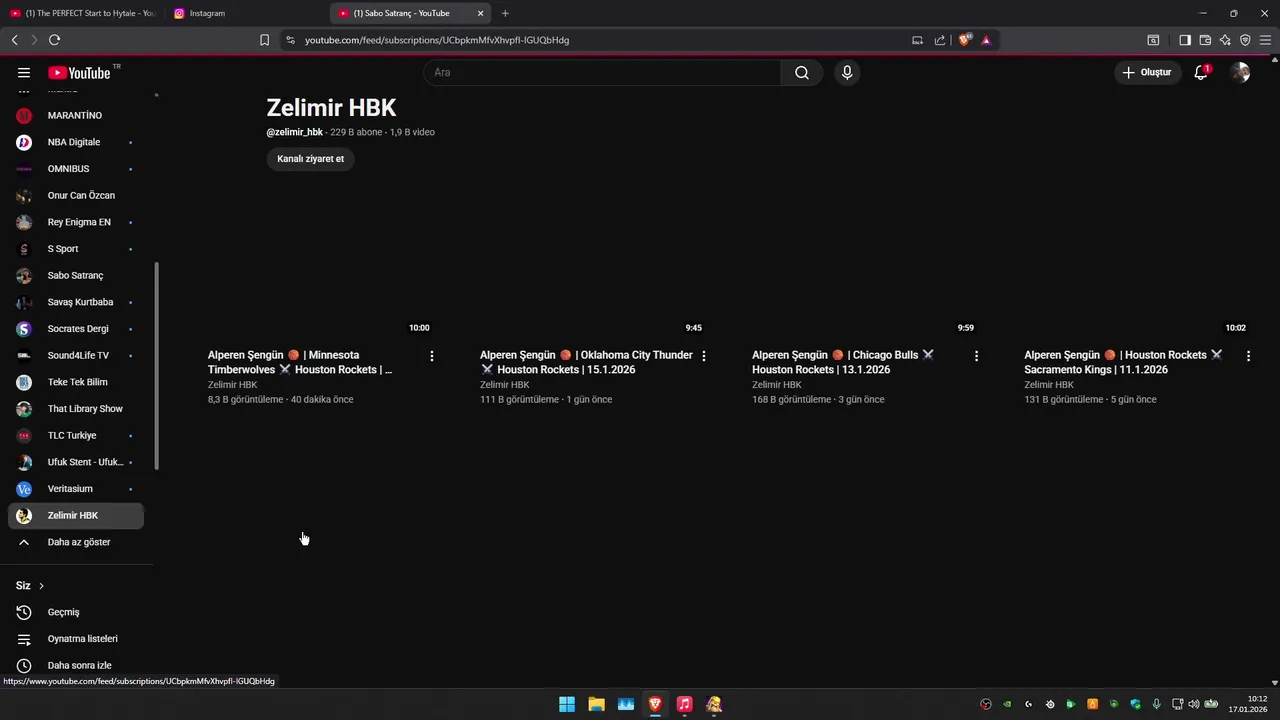Select S Sport subscription

76,249
